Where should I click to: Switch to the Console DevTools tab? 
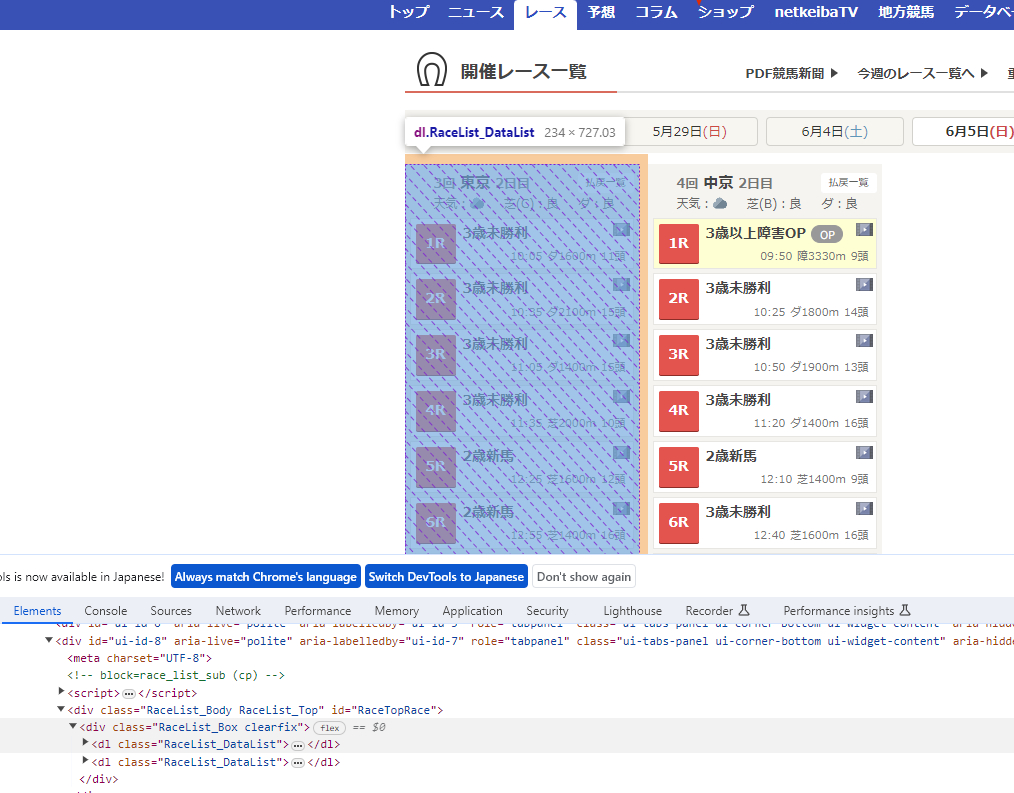pos(105,611)
